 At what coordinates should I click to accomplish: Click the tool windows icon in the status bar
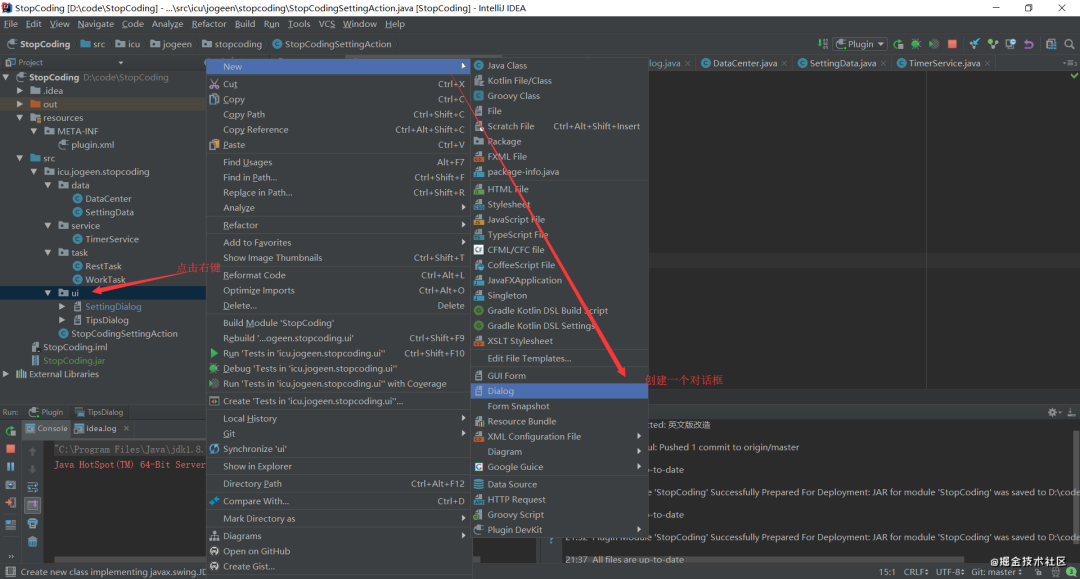coord(10,572)
